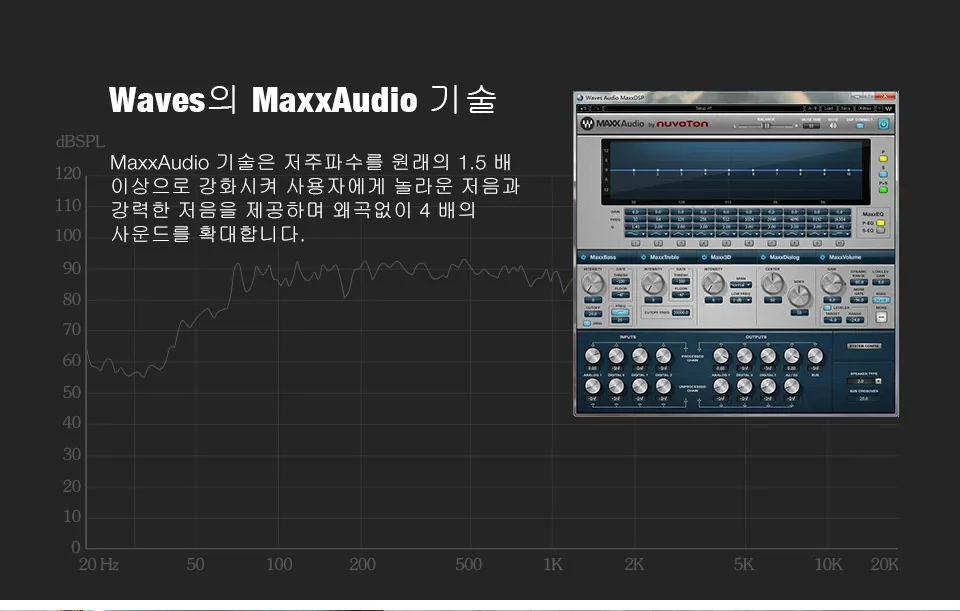Click the Mute speaker icon
Screen dimensions: 960x611
click(x=833, y=126)
